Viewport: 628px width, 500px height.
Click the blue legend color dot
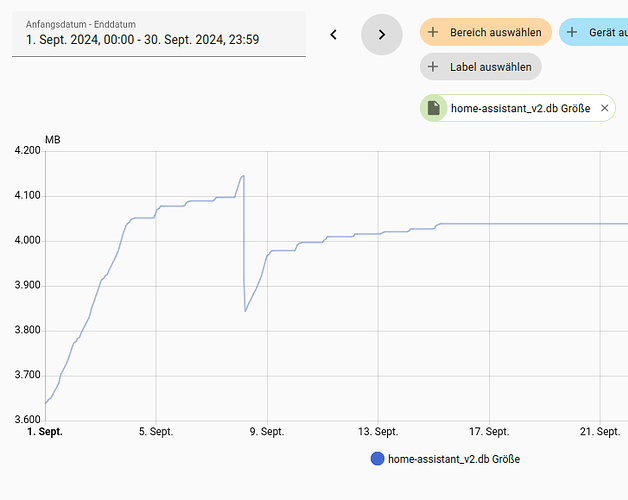(x=377, y=459)
